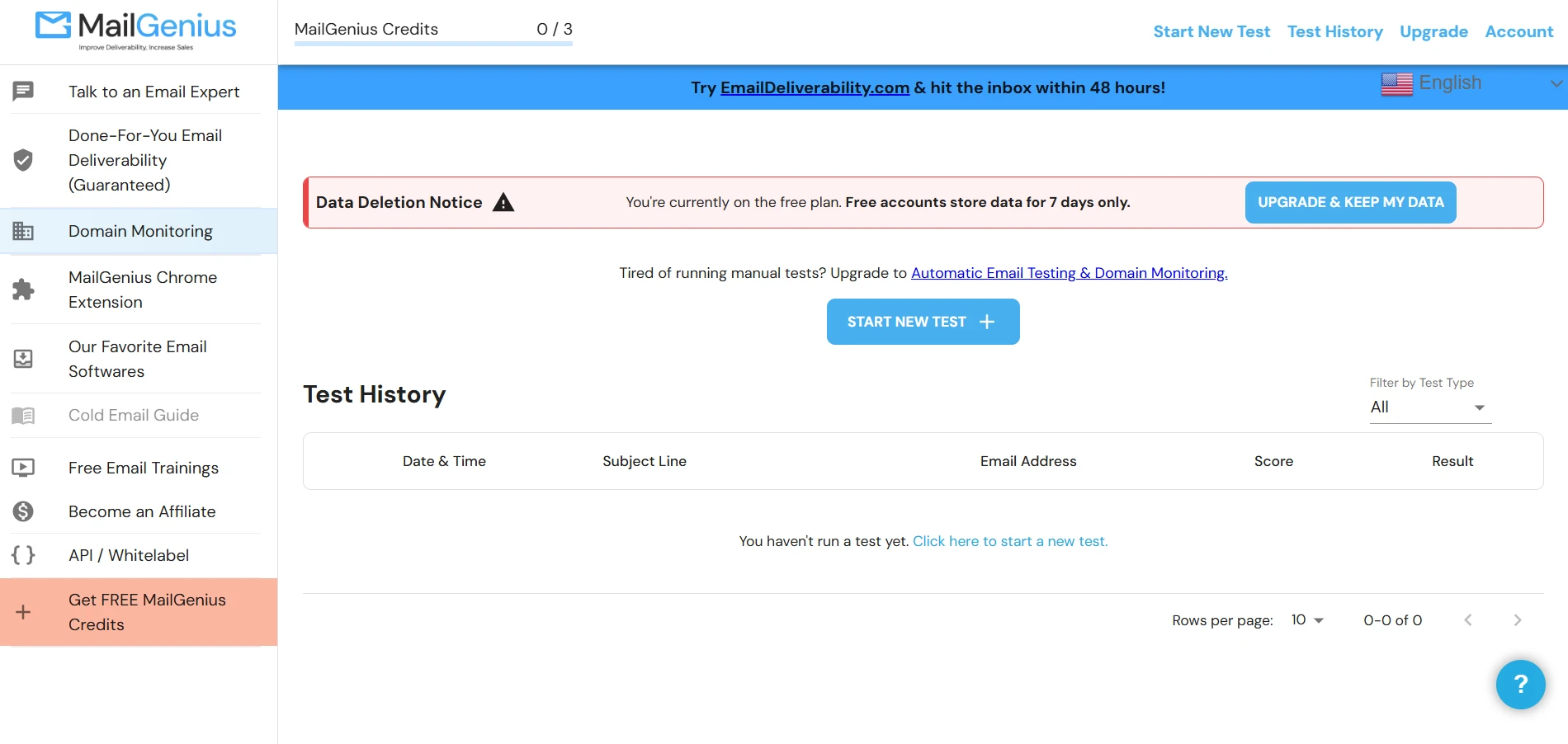The width and height of the screenshot is (1568, 744).
Task: Go to next page of test history
Action: pyautogui.click(x=1517, y=620)
